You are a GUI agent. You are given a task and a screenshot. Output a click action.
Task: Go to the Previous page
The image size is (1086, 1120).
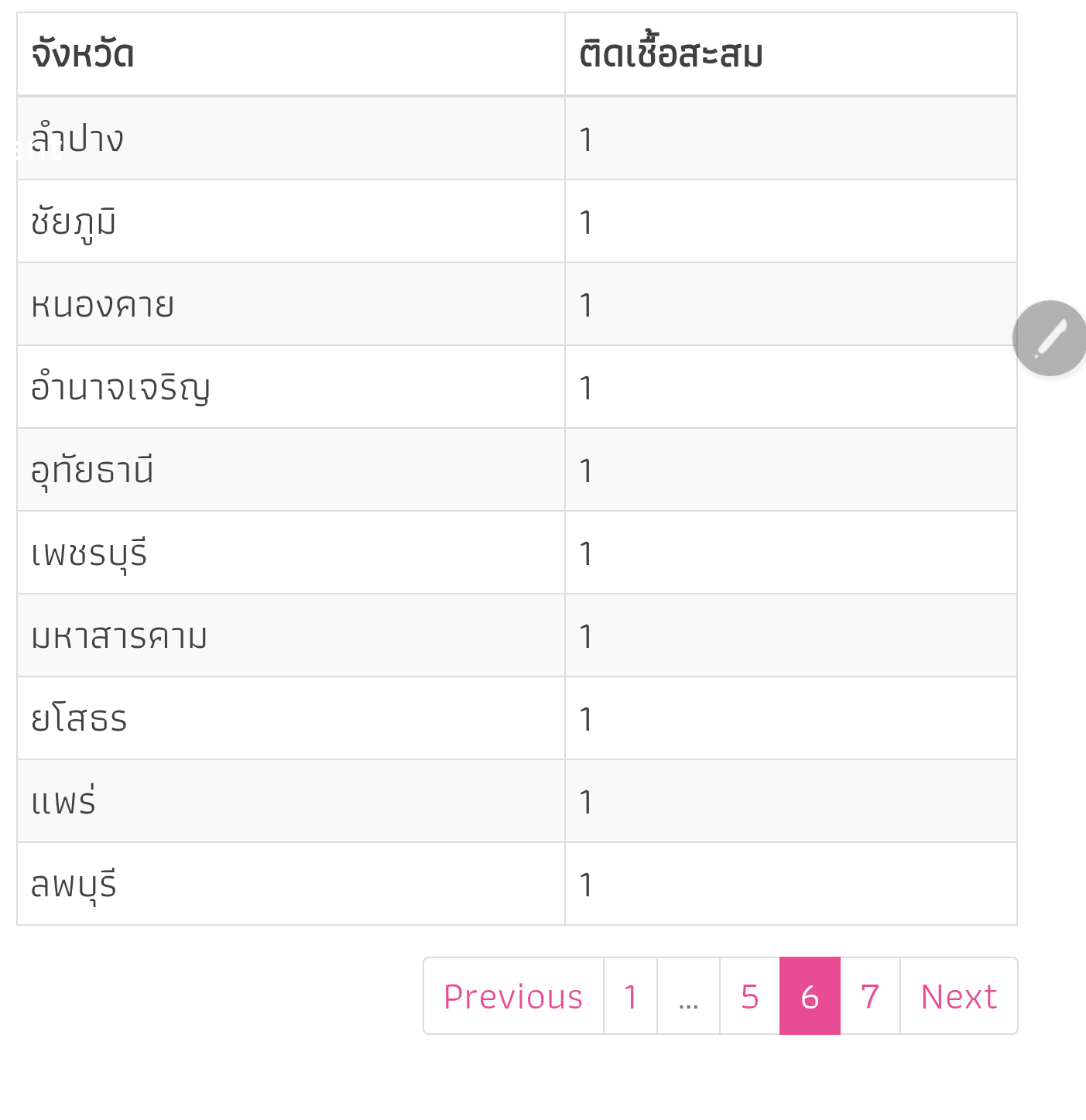(513, 996)
